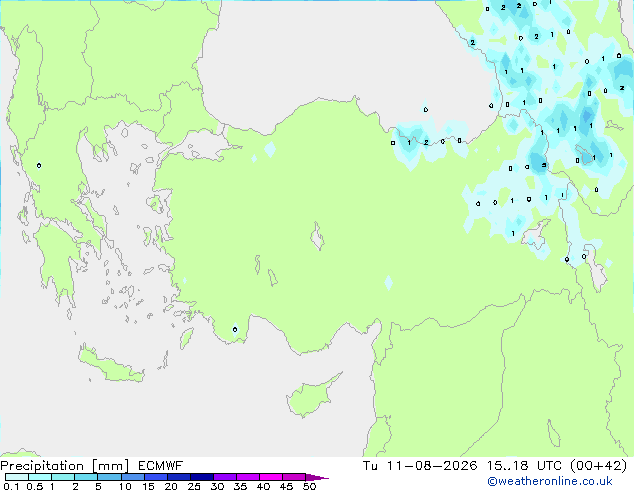Click the 10–15 mm legend swatch
Viewport: 634px width, 490px height.
tap(133, 477)
